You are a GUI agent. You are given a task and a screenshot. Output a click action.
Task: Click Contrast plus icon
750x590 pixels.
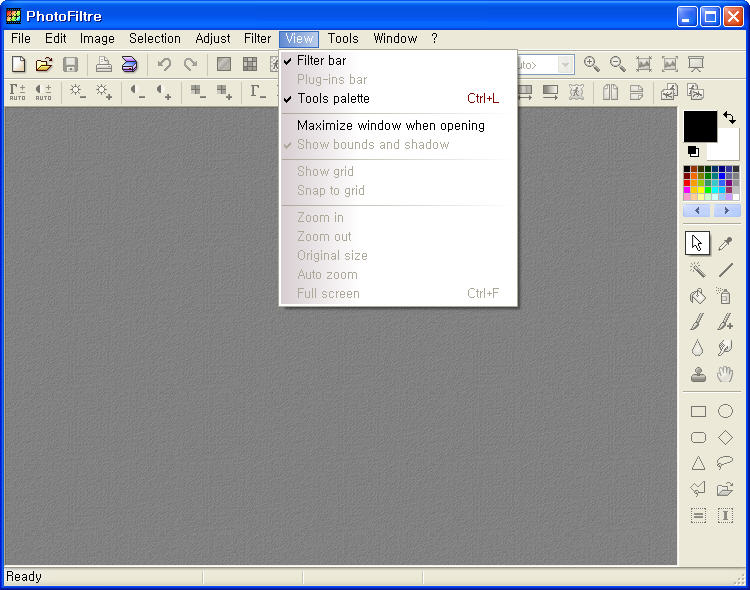tap(164, 91)
